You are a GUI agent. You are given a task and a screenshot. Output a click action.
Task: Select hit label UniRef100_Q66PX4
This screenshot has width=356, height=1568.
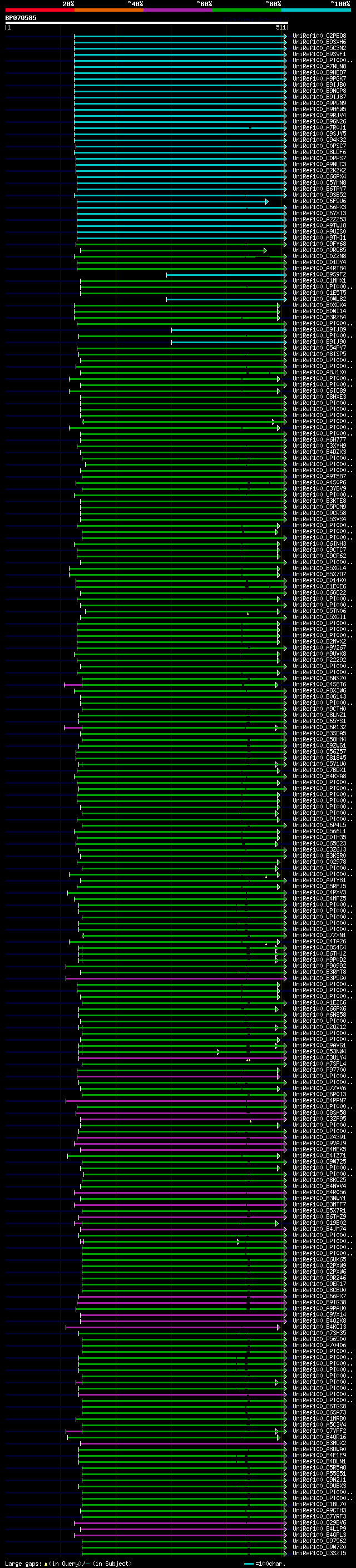click(319, 176)
